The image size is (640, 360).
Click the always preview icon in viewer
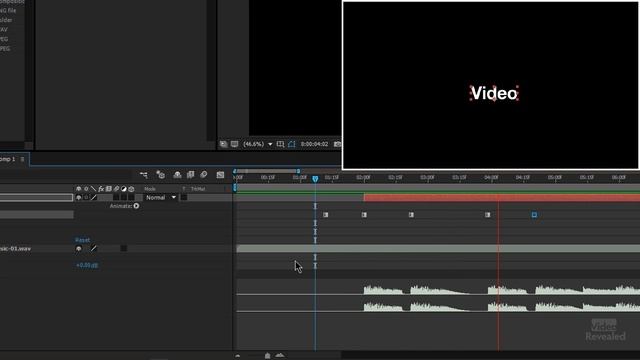point(223,144)
